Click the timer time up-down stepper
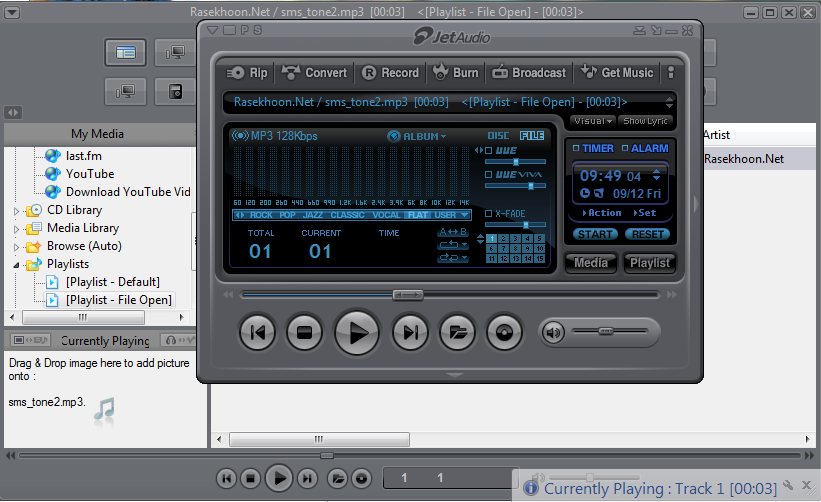Viewport: 821px width, 502px height. coord(656,175)
